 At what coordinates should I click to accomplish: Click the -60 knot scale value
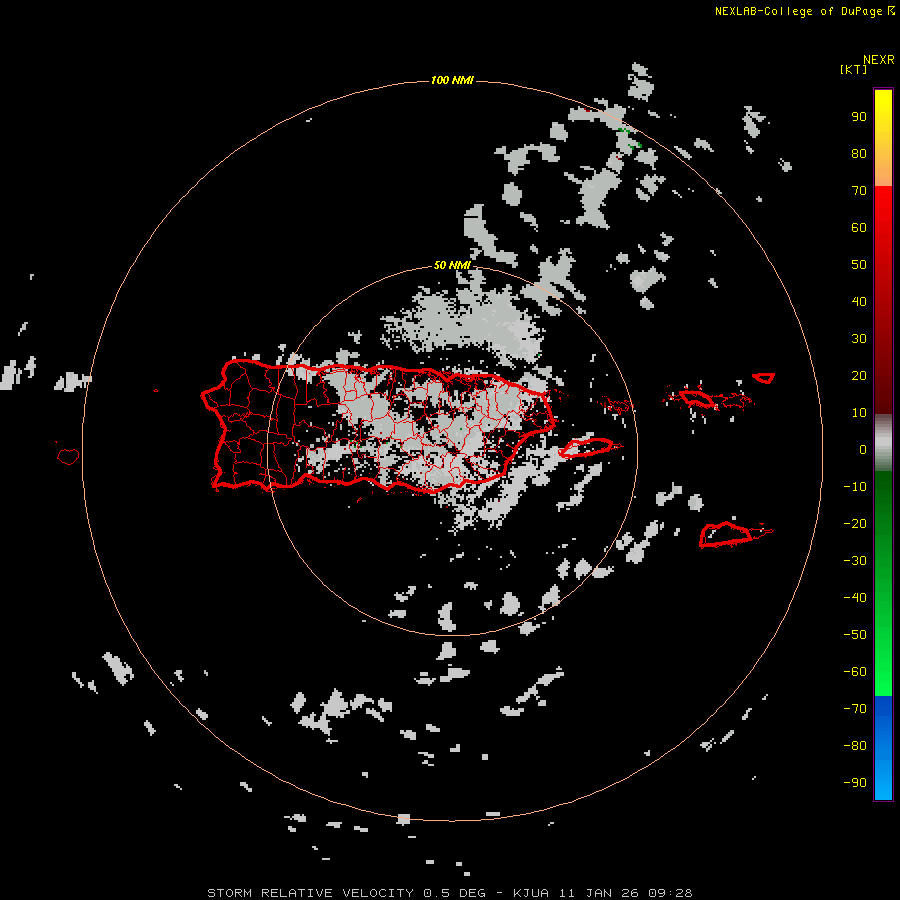[x=855, y=672]
